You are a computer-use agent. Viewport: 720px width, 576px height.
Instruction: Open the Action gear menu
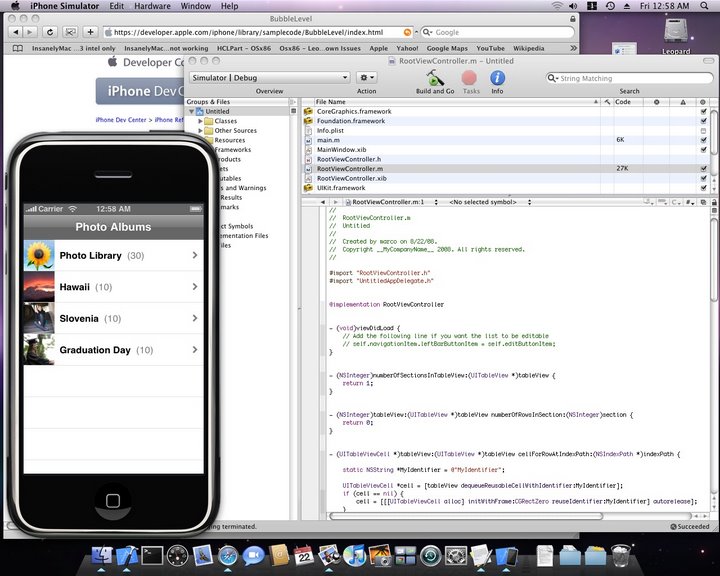[x=366, y=78]
